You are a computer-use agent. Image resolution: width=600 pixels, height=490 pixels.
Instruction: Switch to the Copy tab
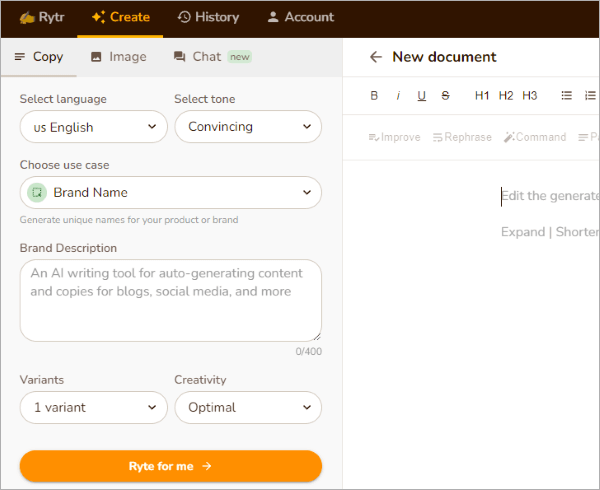pos(39,57)
